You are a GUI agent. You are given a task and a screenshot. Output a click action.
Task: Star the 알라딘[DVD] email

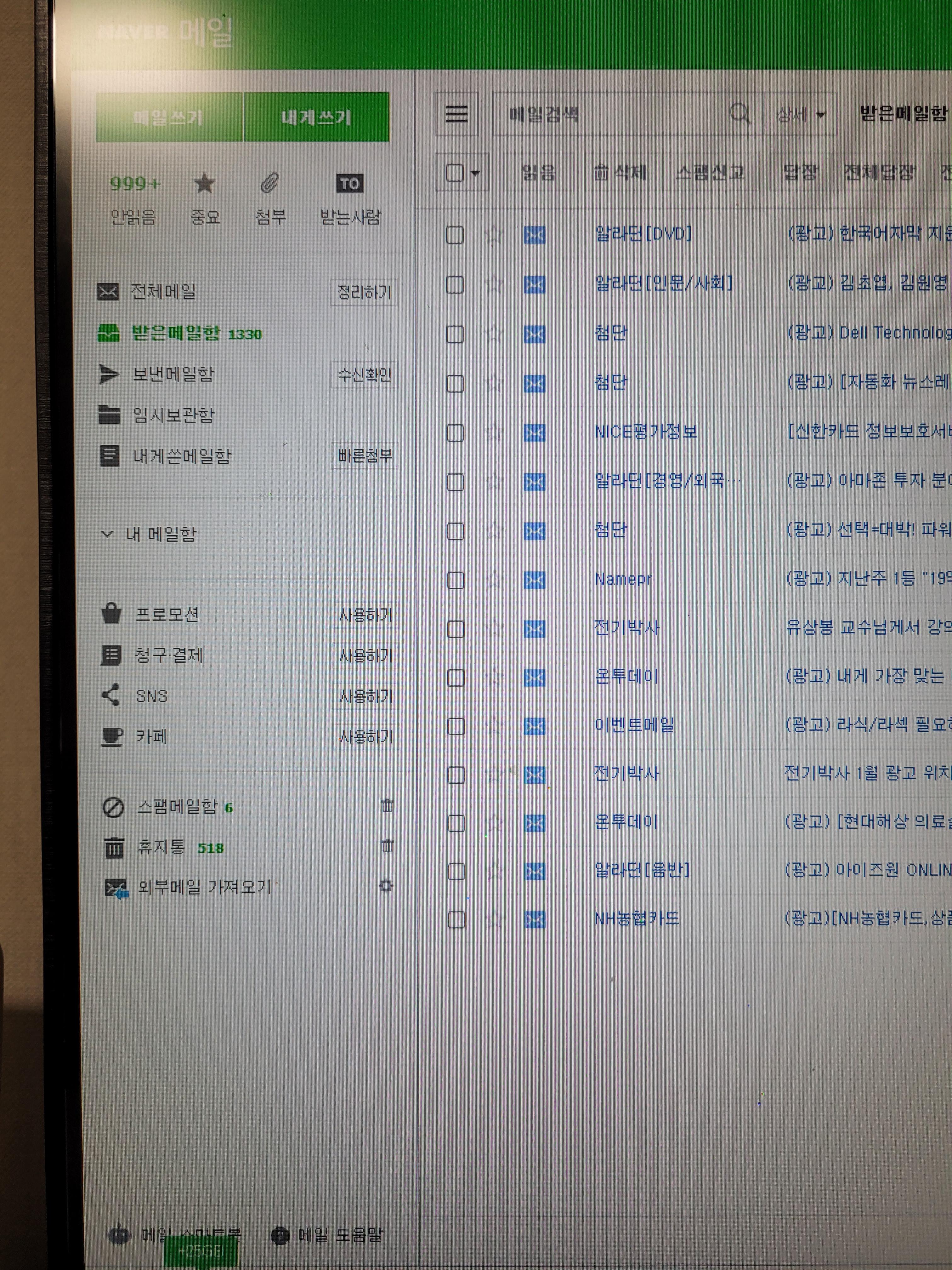(x=494, y=235)
